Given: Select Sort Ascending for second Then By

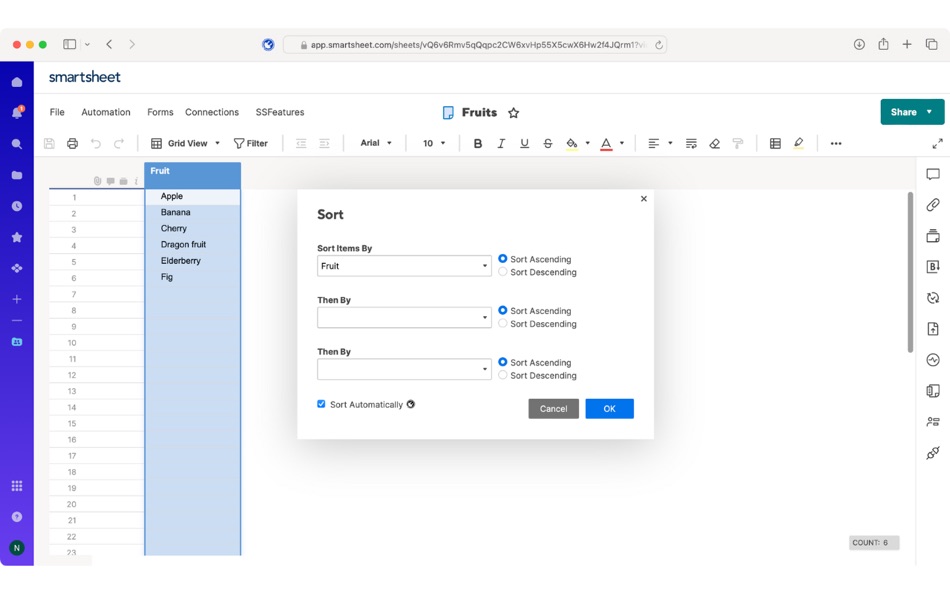Looking at the screenshot, I should pos(502,362).
